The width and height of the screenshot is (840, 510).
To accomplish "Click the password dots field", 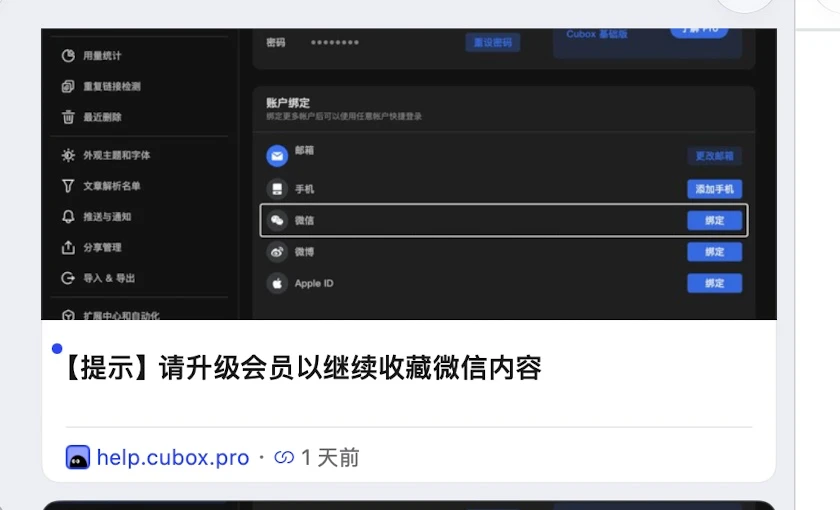I will point(335,43).
